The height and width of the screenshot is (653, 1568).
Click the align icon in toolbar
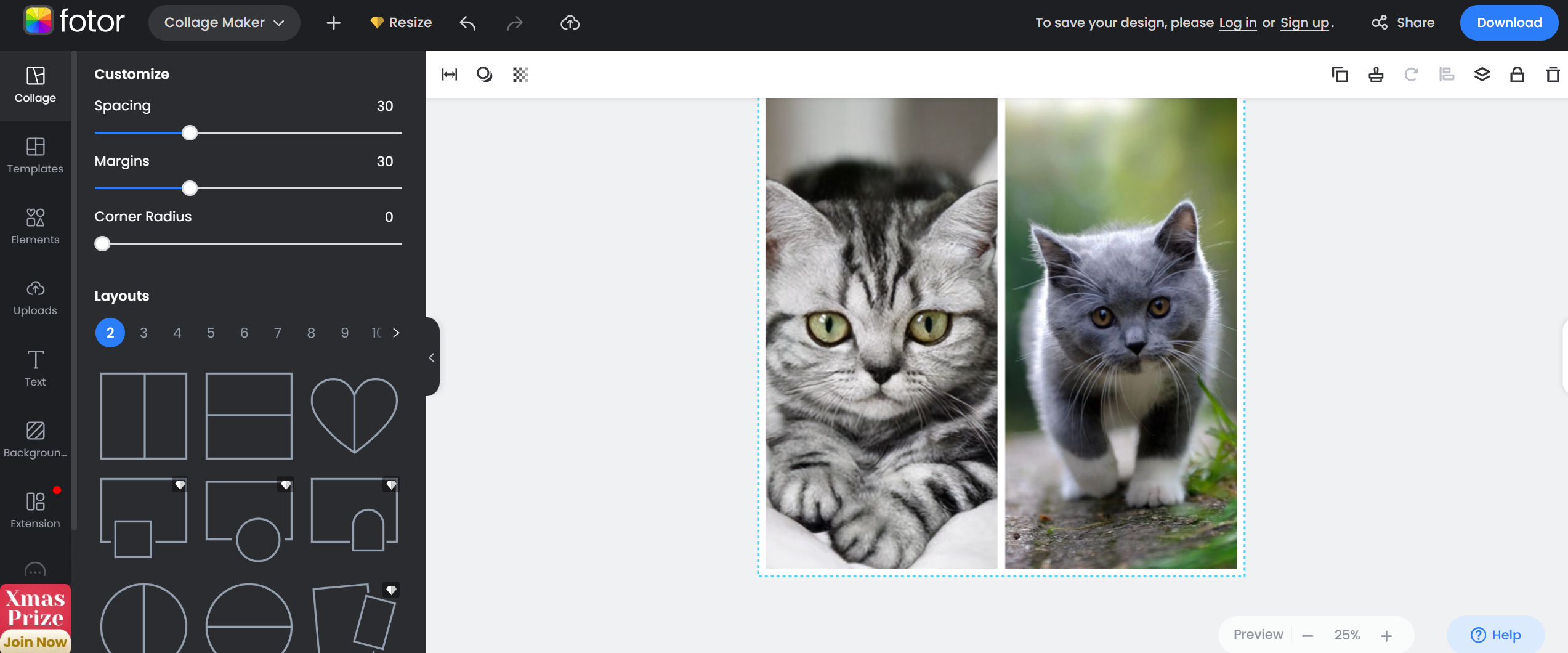click(1447, 75)
